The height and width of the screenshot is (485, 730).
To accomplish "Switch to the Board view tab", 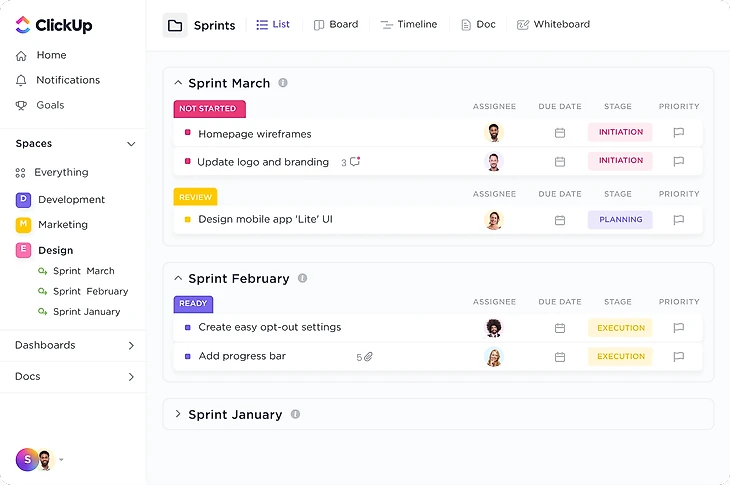I will pos(335,24).
